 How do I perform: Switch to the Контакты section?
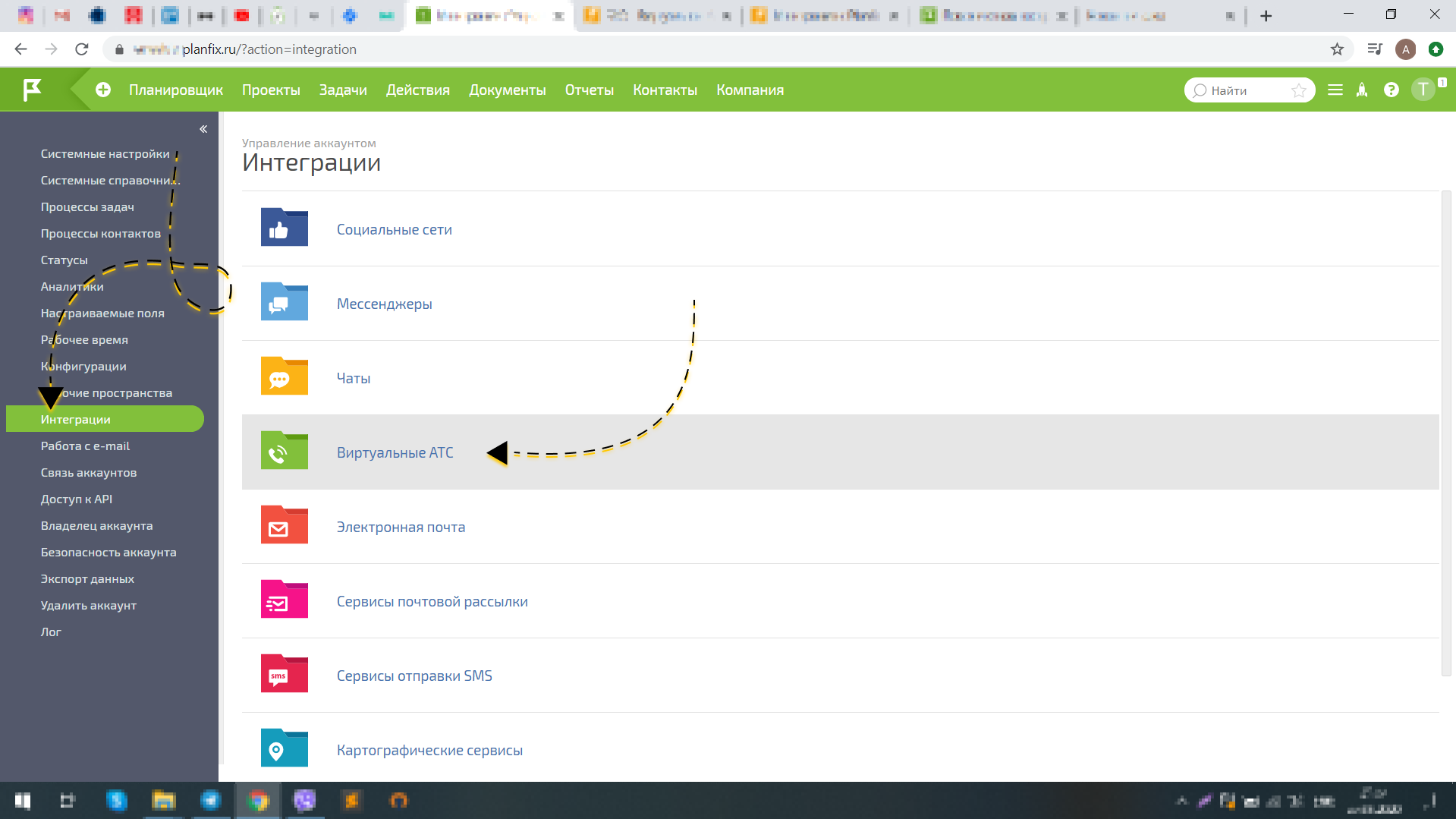pos(664,90)
